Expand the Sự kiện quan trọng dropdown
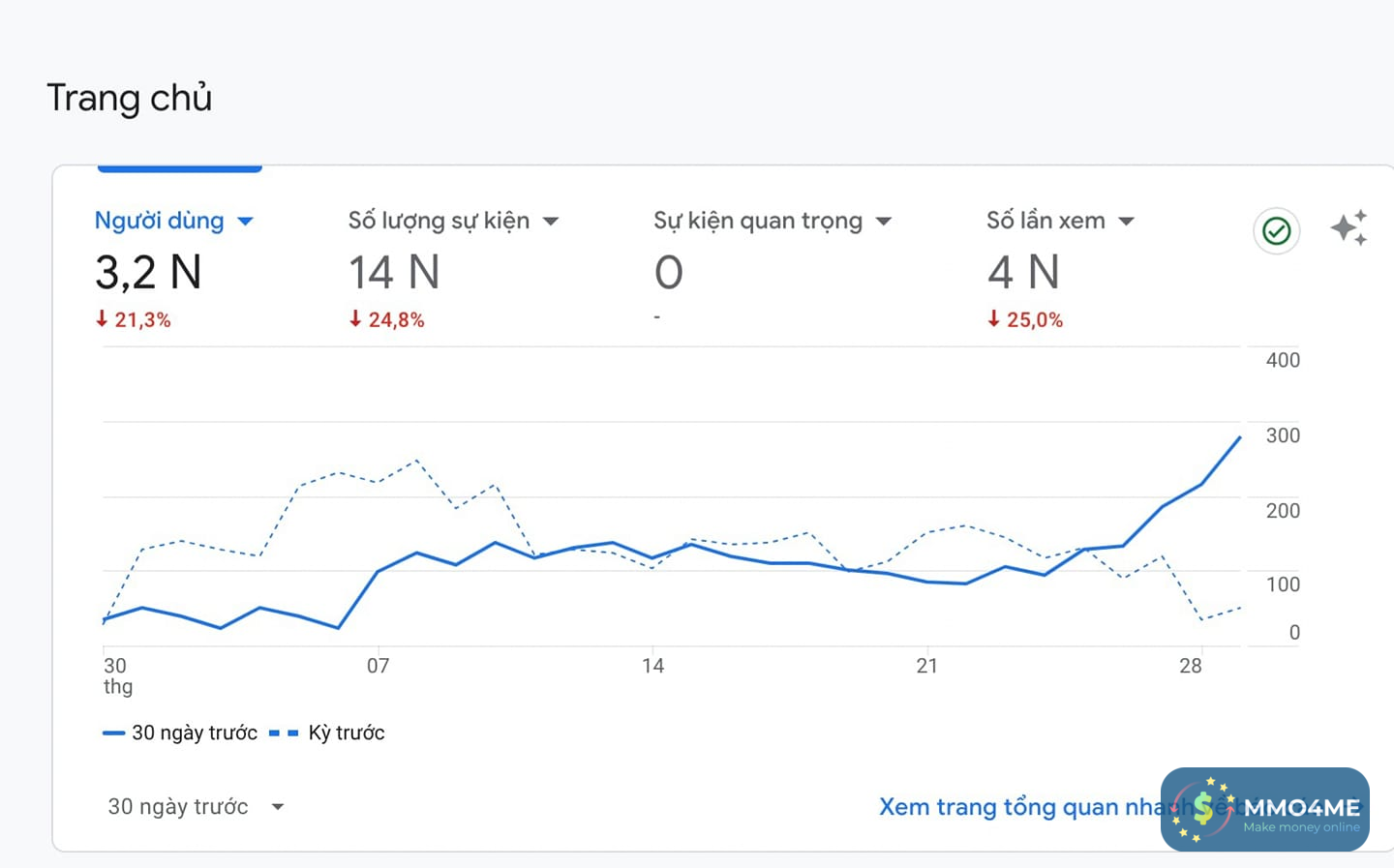This screenshot has width=1394, height=868. coord(884,222)
